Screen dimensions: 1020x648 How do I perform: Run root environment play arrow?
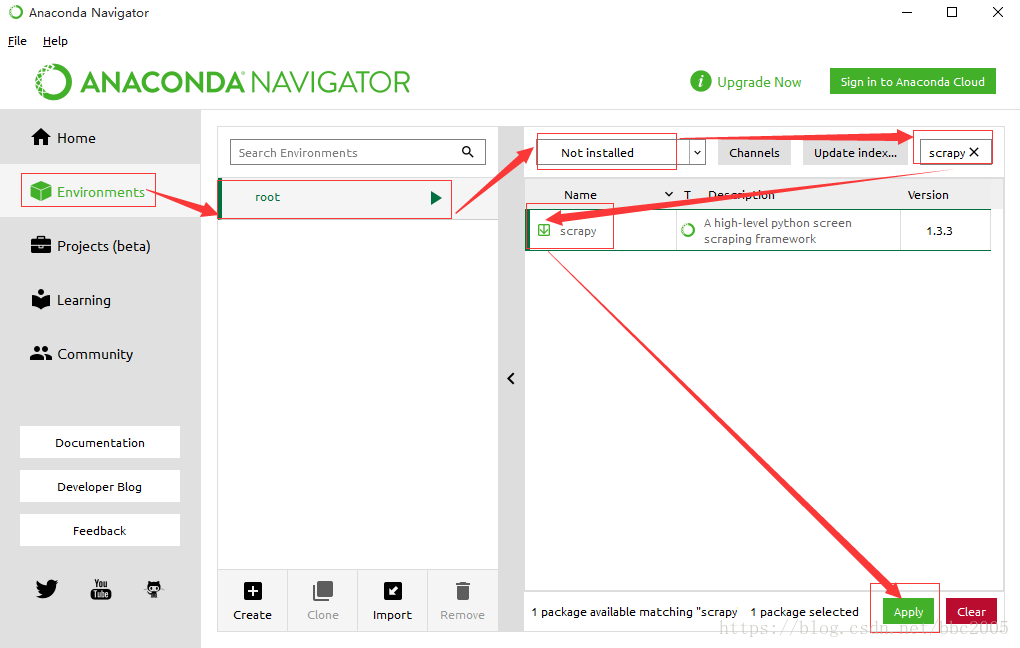436,198
